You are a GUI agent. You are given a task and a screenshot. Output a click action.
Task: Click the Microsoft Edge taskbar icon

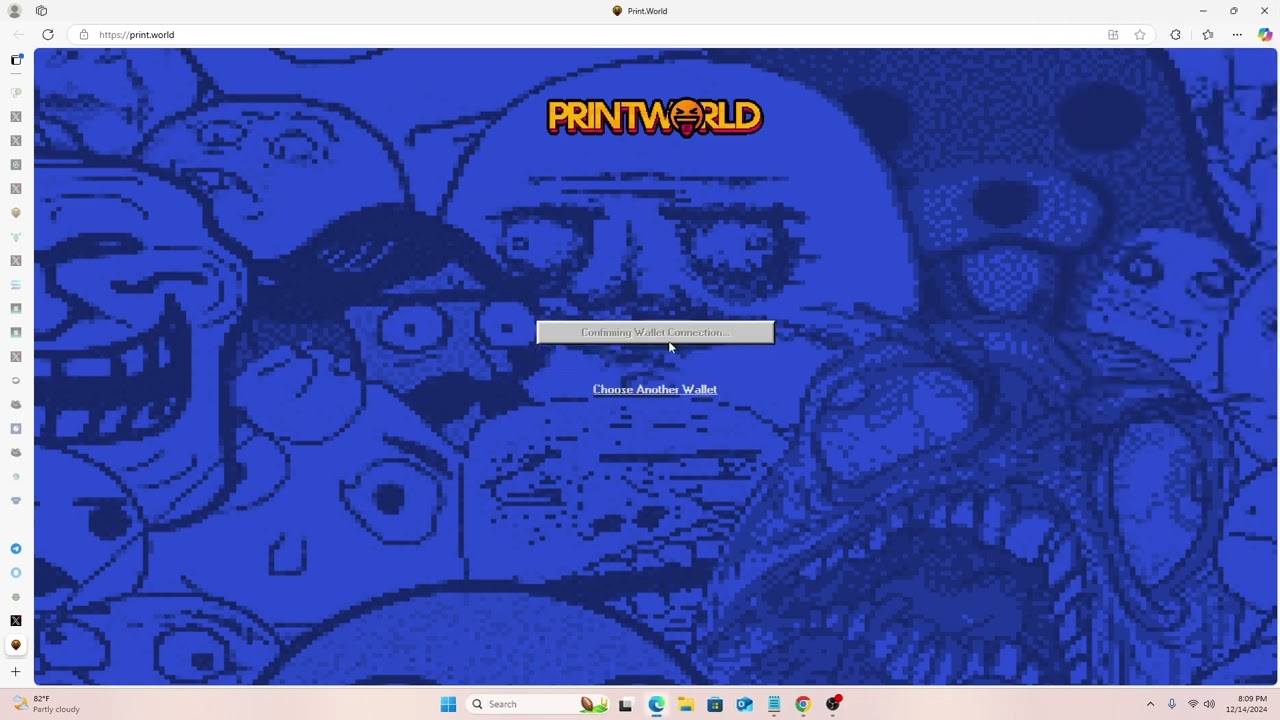coord(656,704)
